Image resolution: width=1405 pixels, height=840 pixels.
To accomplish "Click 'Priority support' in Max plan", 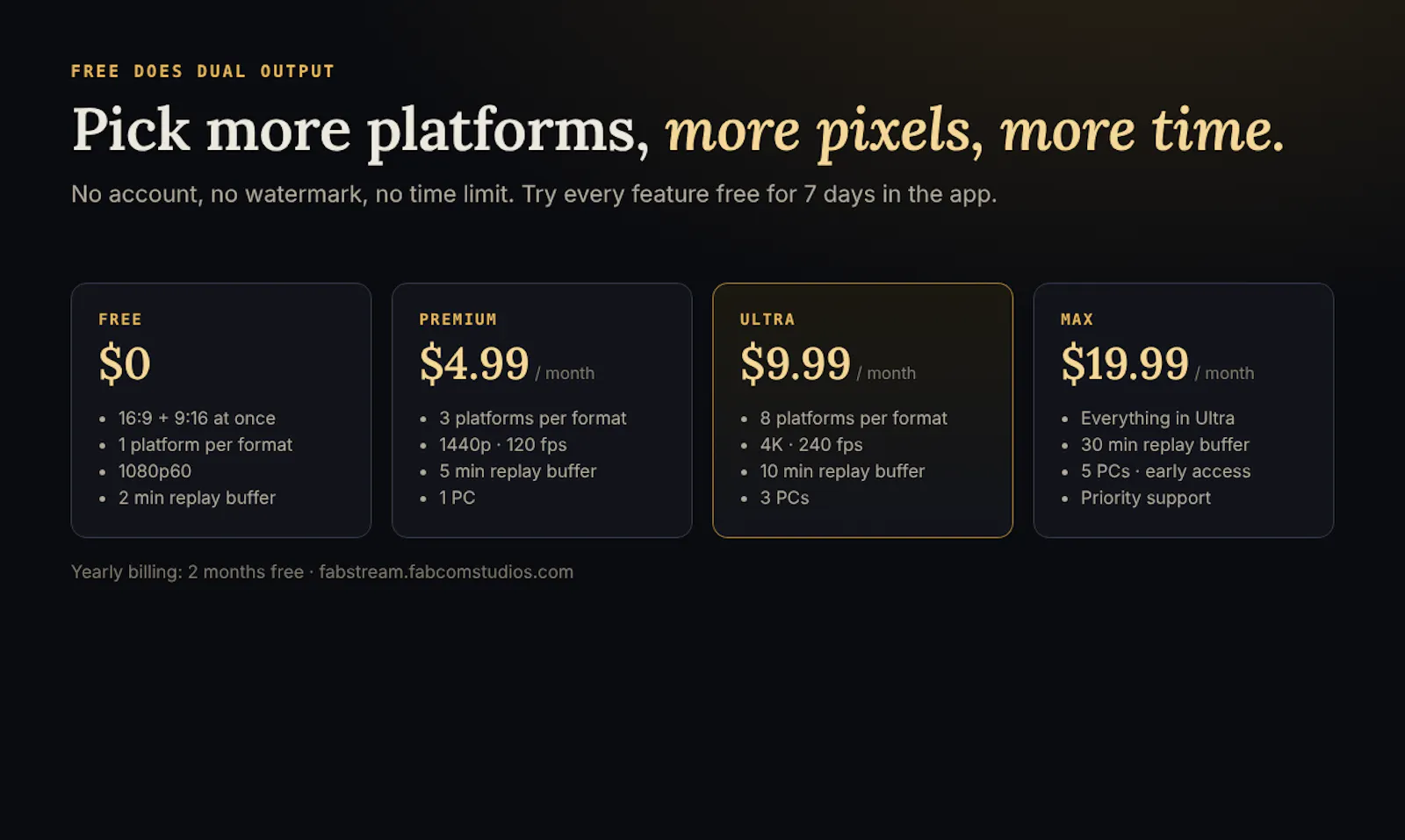I will [1146, 498].
